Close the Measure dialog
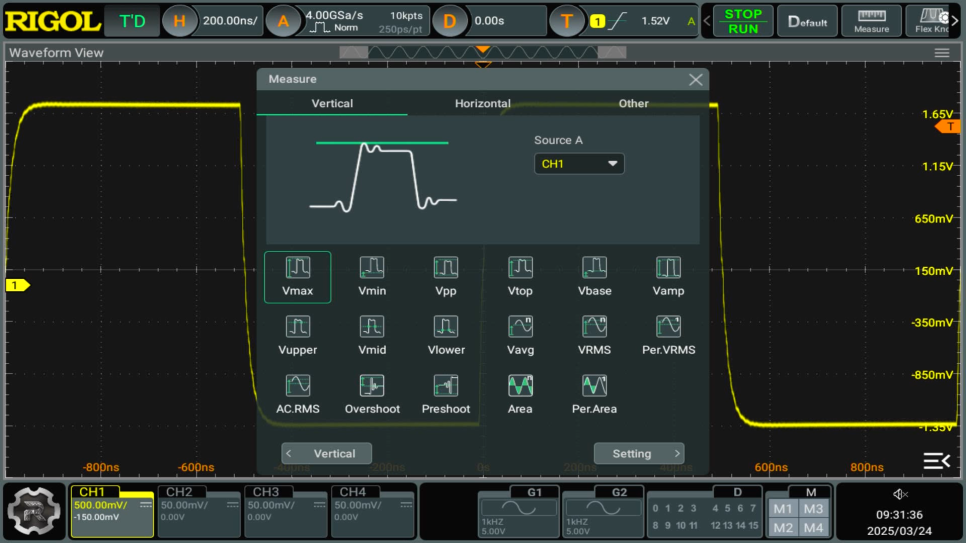Screen dimensions: 966x543 696,80
